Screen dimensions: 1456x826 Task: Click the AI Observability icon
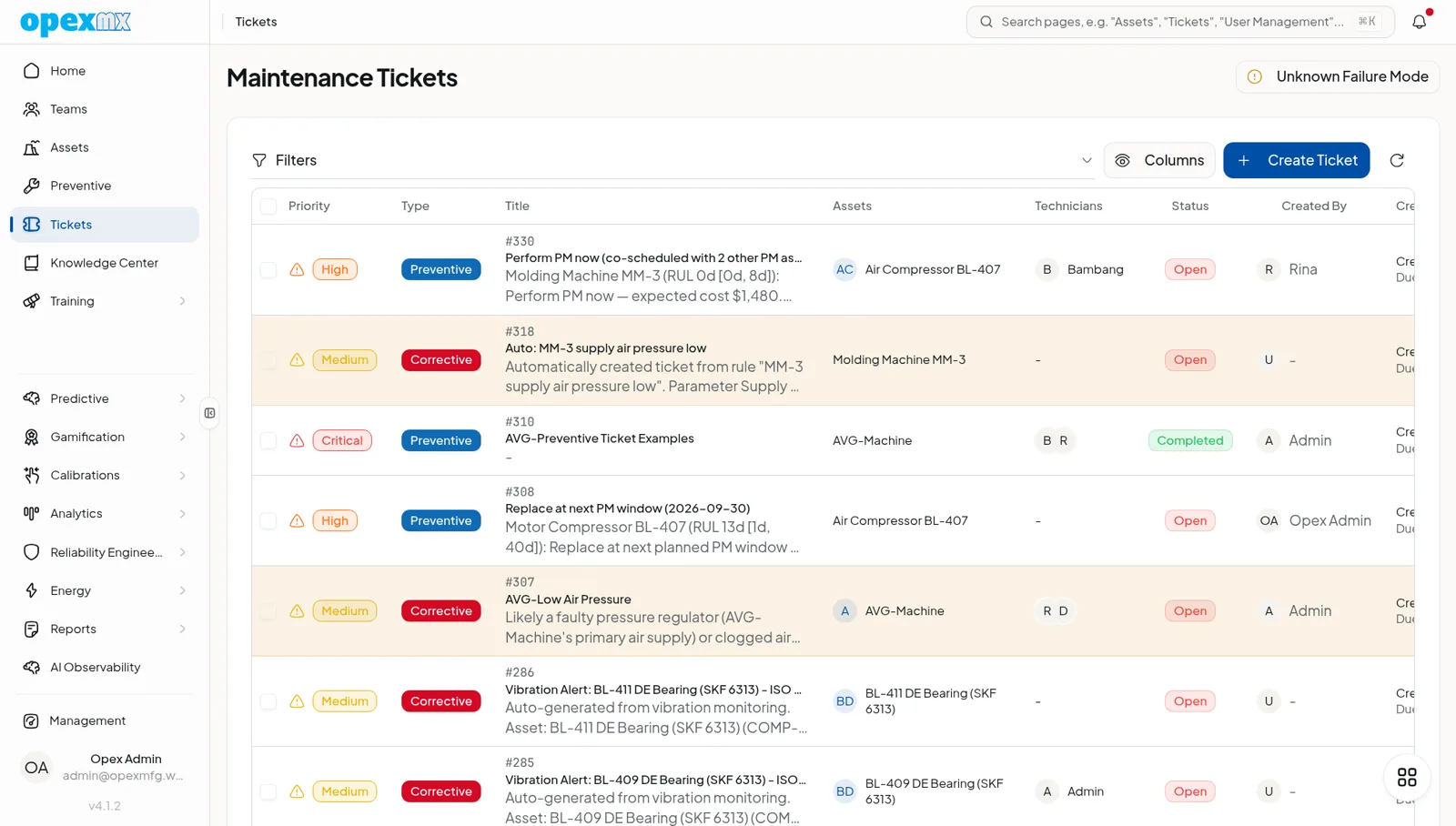point(32,667)
